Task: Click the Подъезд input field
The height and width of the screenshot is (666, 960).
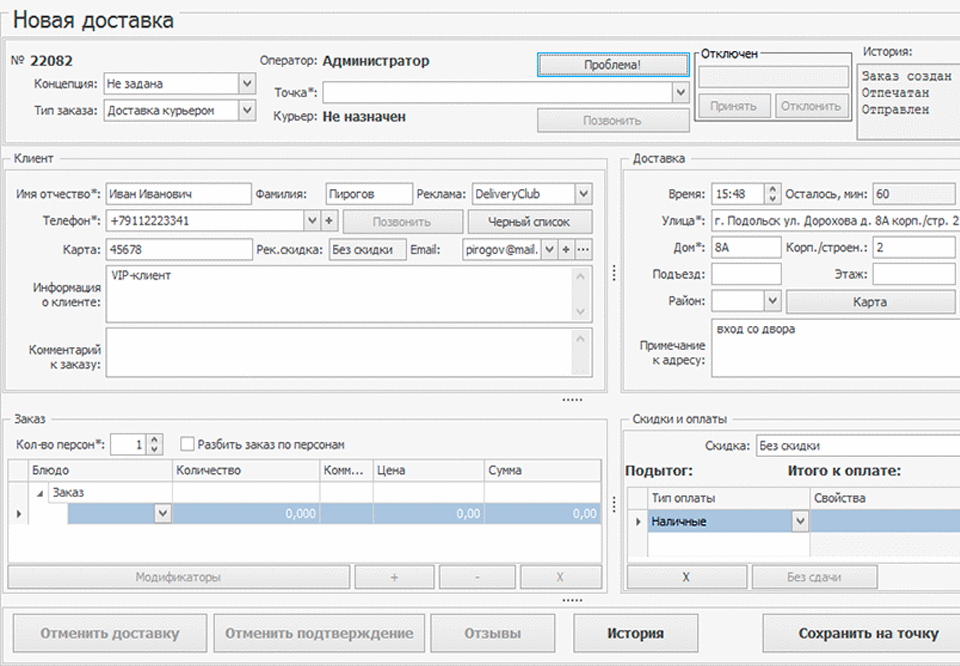Action: click(x=746, y=273)
